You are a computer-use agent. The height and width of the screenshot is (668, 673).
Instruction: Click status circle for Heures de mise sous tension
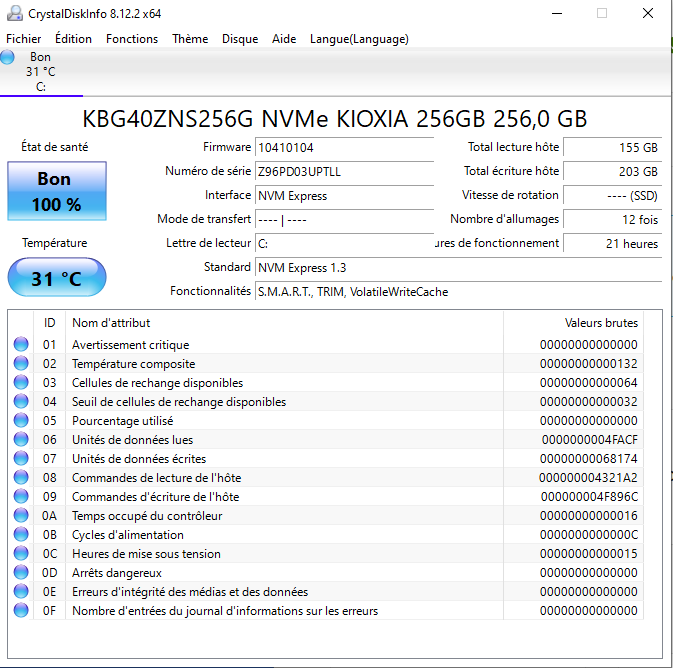click(21, 553)
